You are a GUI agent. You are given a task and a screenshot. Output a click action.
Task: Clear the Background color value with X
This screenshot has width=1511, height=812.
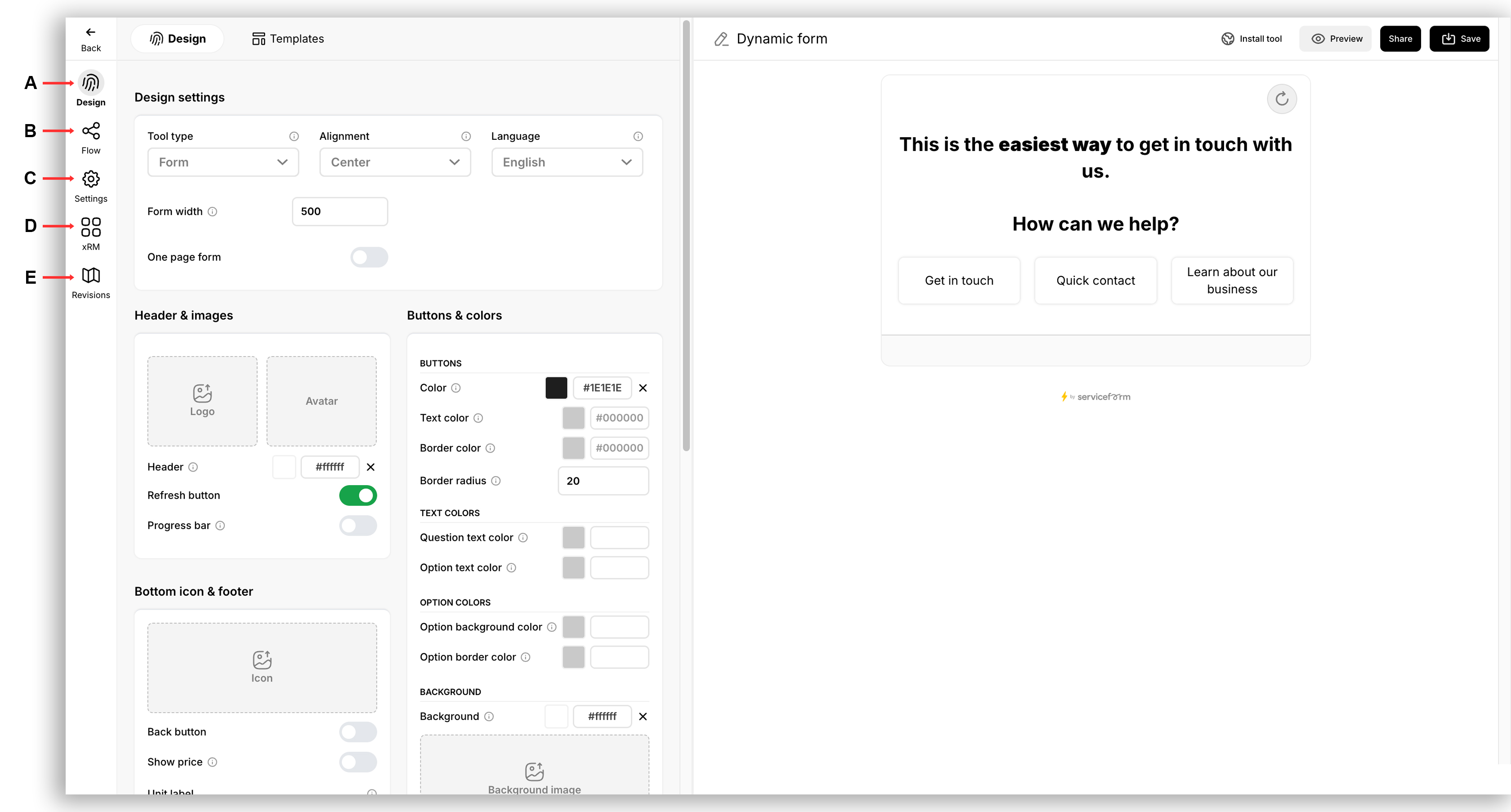point(643,716)
